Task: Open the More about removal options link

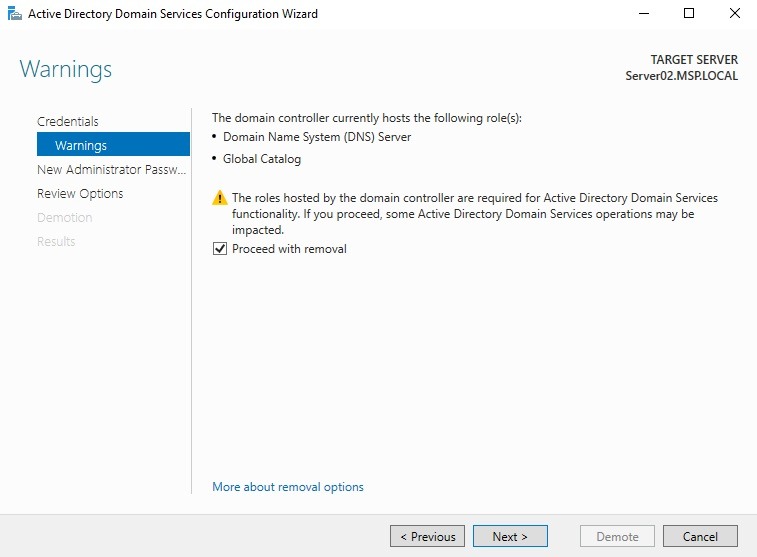Action: (x=288, y=487)
